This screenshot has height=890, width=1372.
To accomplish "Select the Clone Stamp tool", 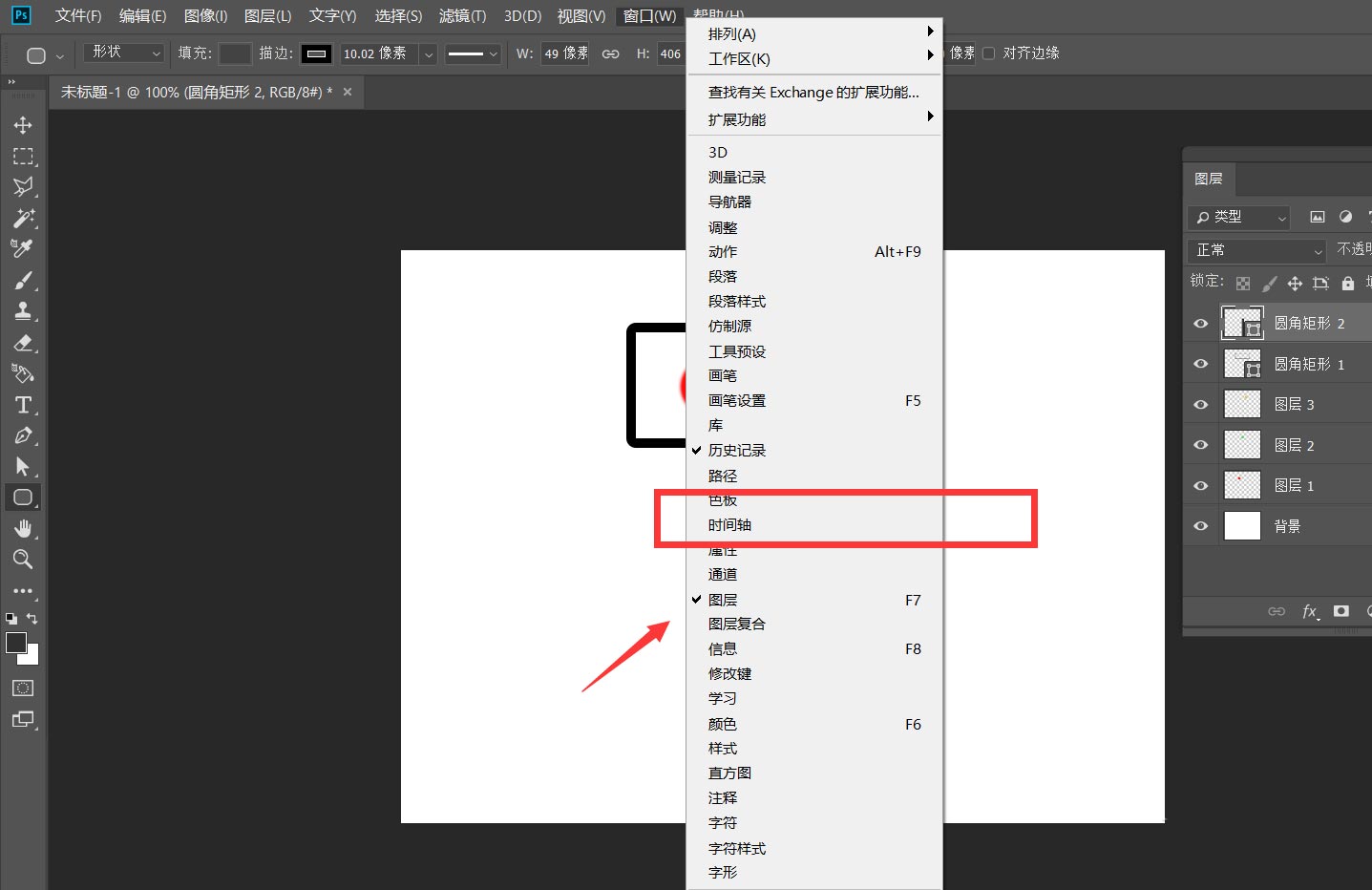I will (23, 310).
